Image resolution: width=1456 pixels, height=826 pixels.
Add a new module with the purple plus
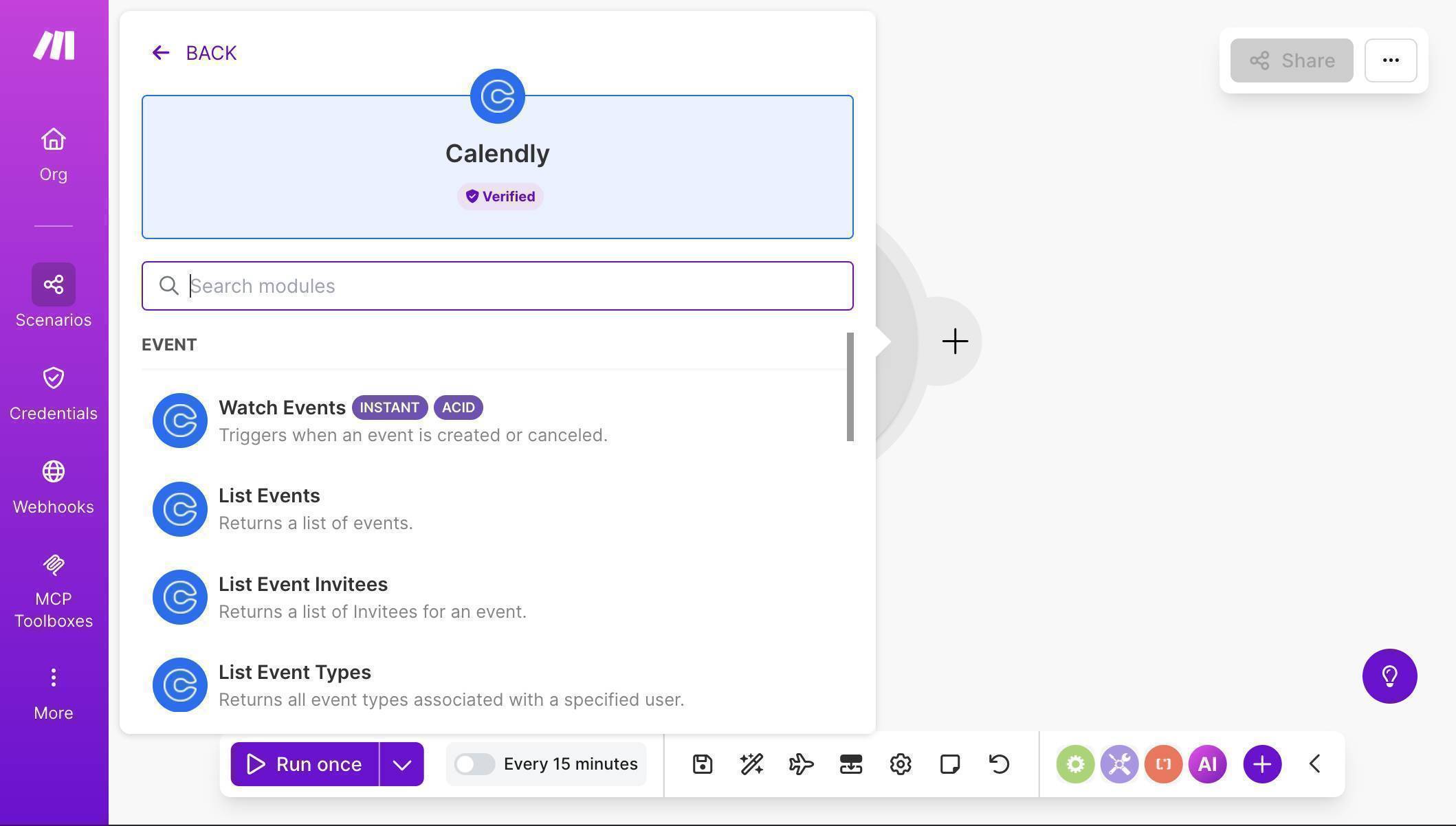(1261, 763)
